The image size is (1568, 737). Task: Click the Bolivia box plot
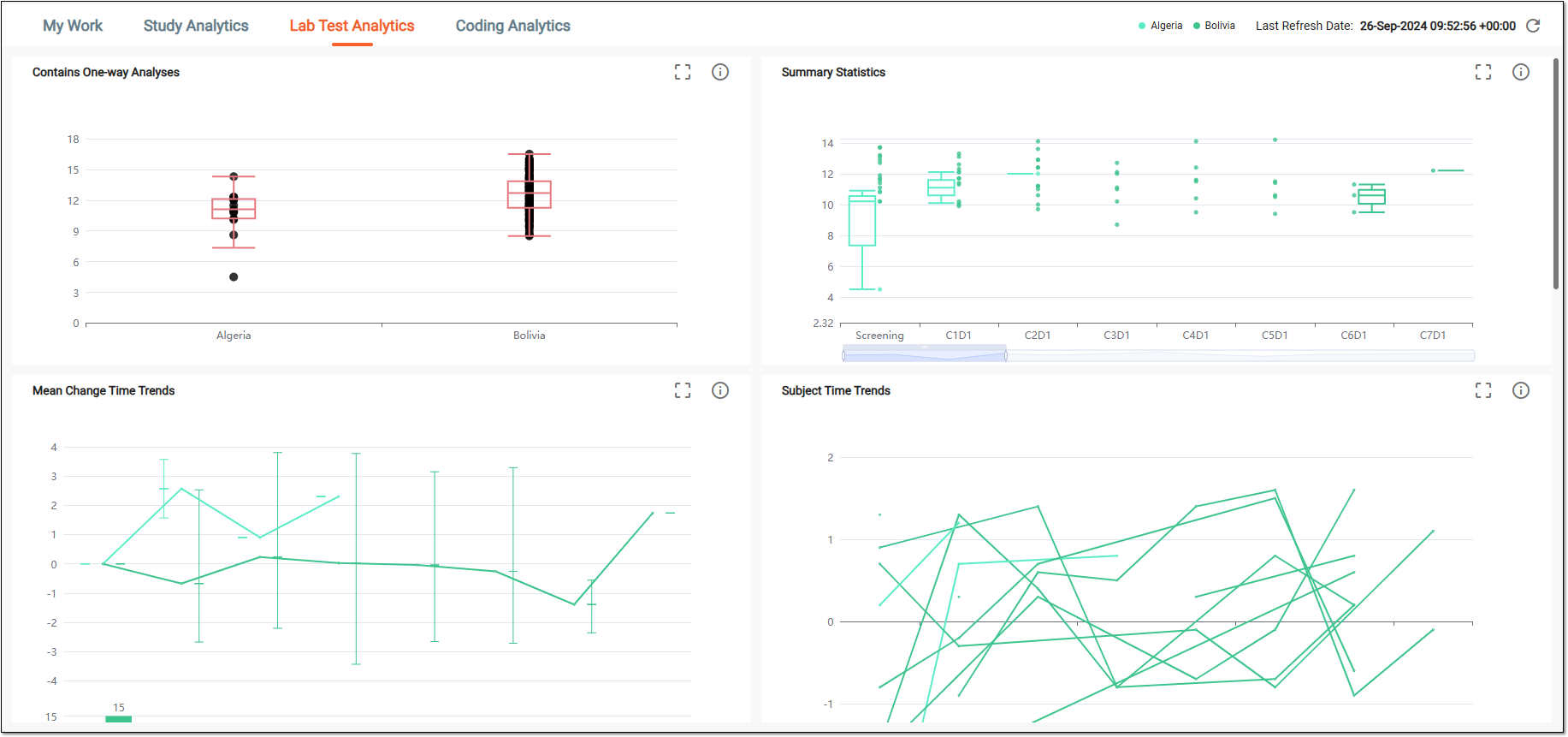click(x=530, y=194)
